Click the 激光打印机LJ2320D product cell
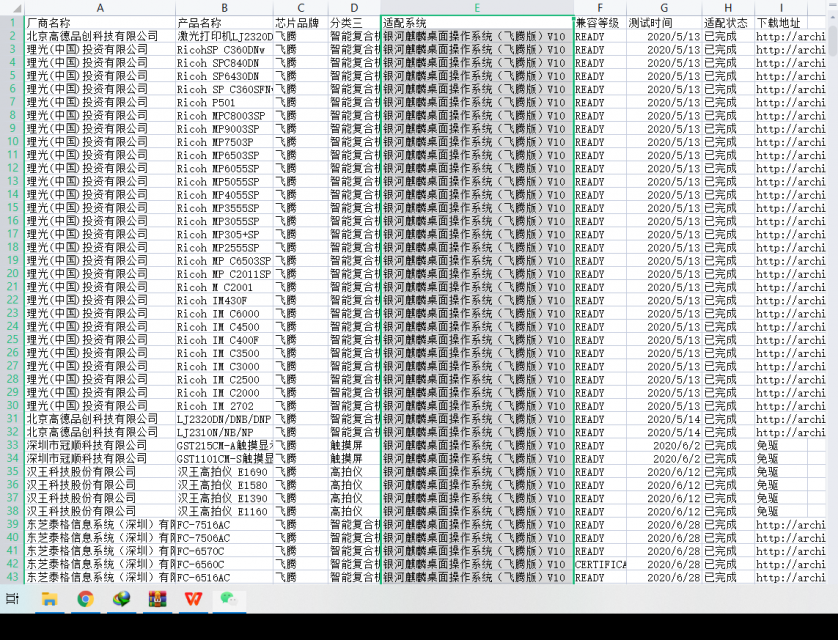838x640 pixels. click(224, 36)
